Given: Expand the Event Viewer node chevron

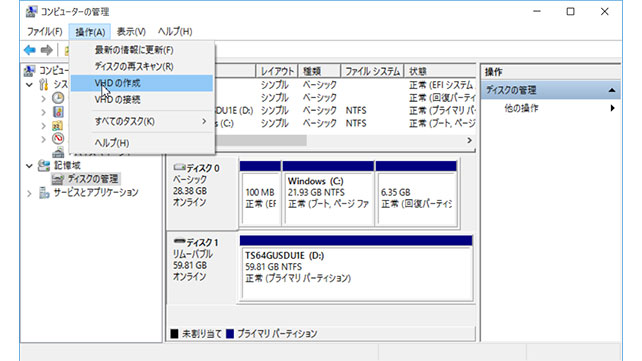Looking at the screenshot, I should (43, 112).
